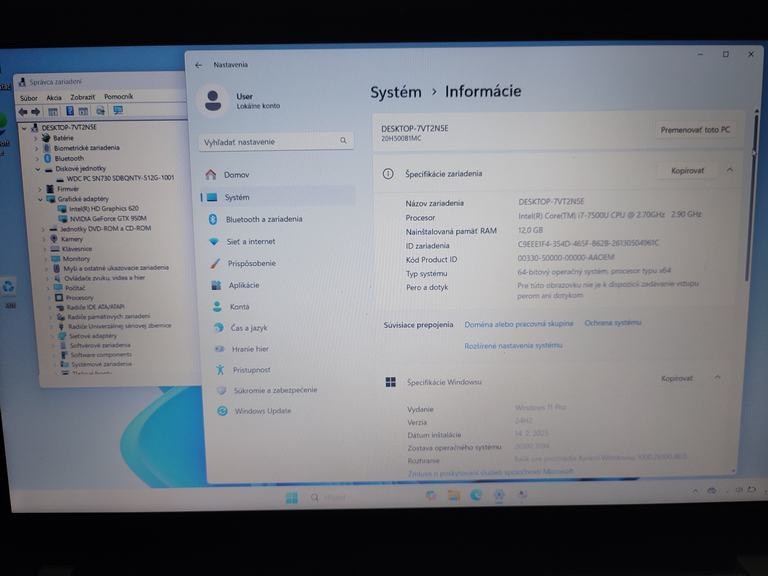Image resolution: width=768 pixels, height=576 pixels.
Task: Click Vyhľadať nastavenie search field
Action: (276, 141)
